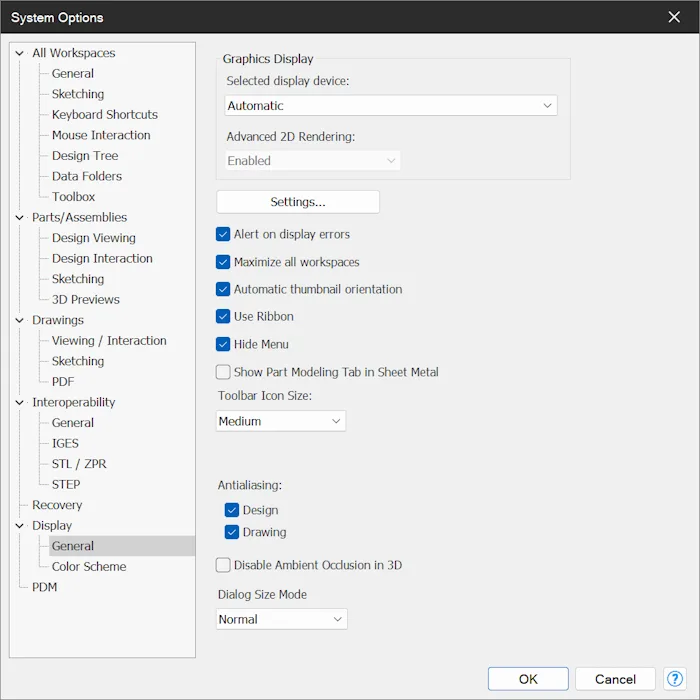Select General under Display
Image resolution: width=700 pixels, height=700 pixels.
tap(73, 546)
